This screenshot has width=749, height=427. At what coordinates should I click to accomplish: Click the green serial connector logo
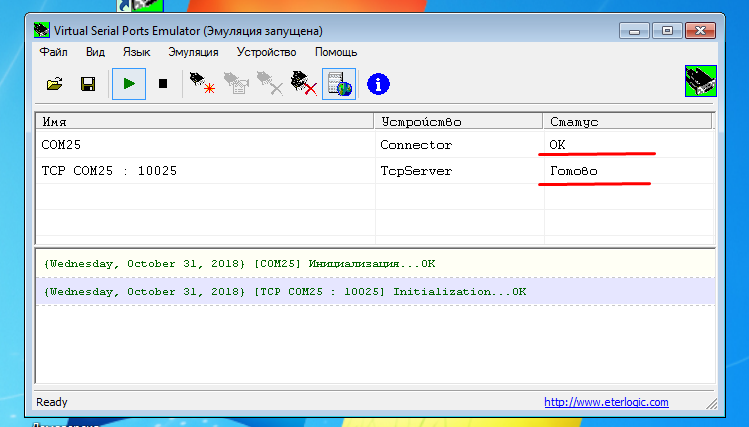[x=701, y=81]
